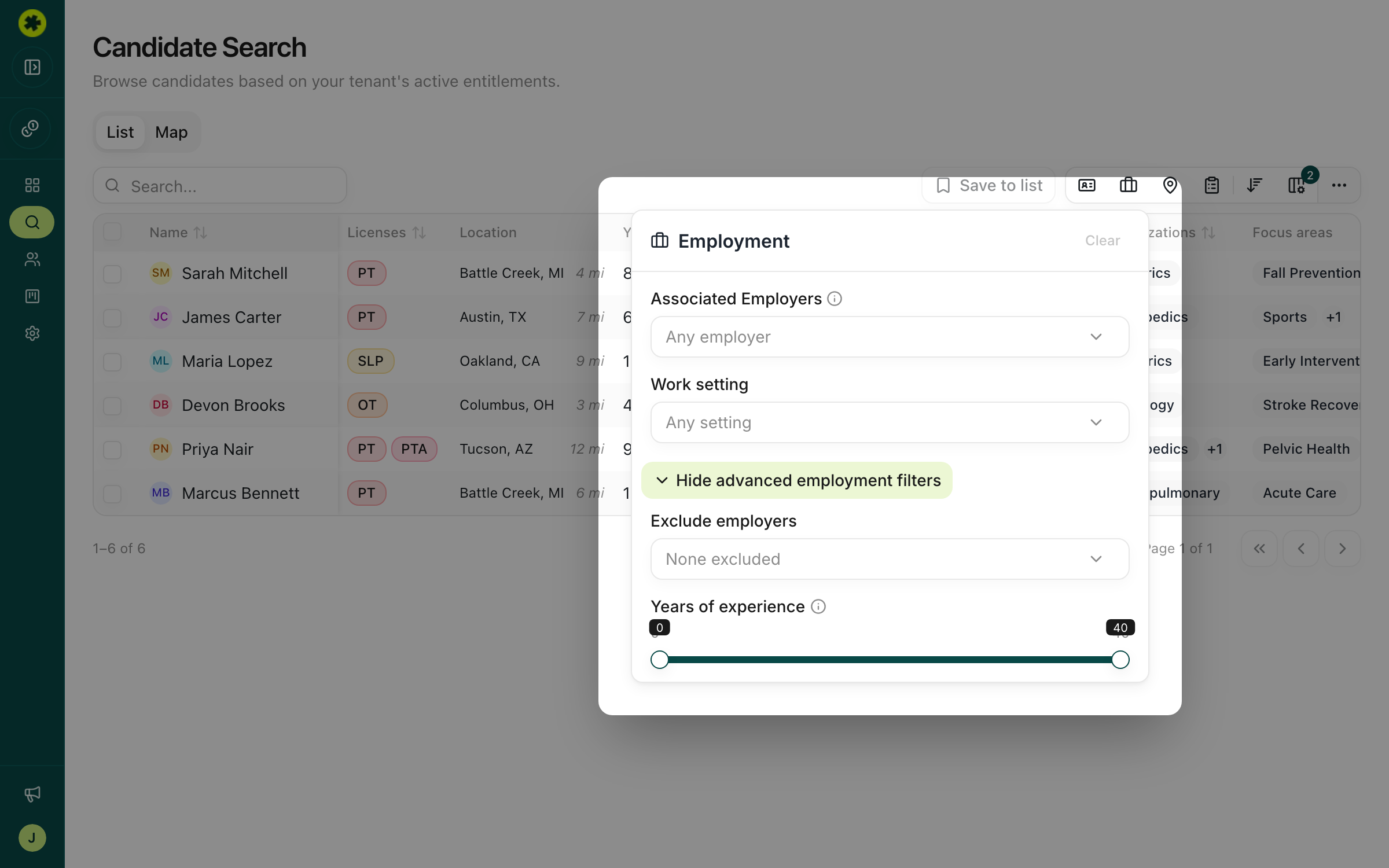Switch to the Map view tab
The width and height of the screenshot is (1389, 868).
pyautogui.click(x=171, y=133)
